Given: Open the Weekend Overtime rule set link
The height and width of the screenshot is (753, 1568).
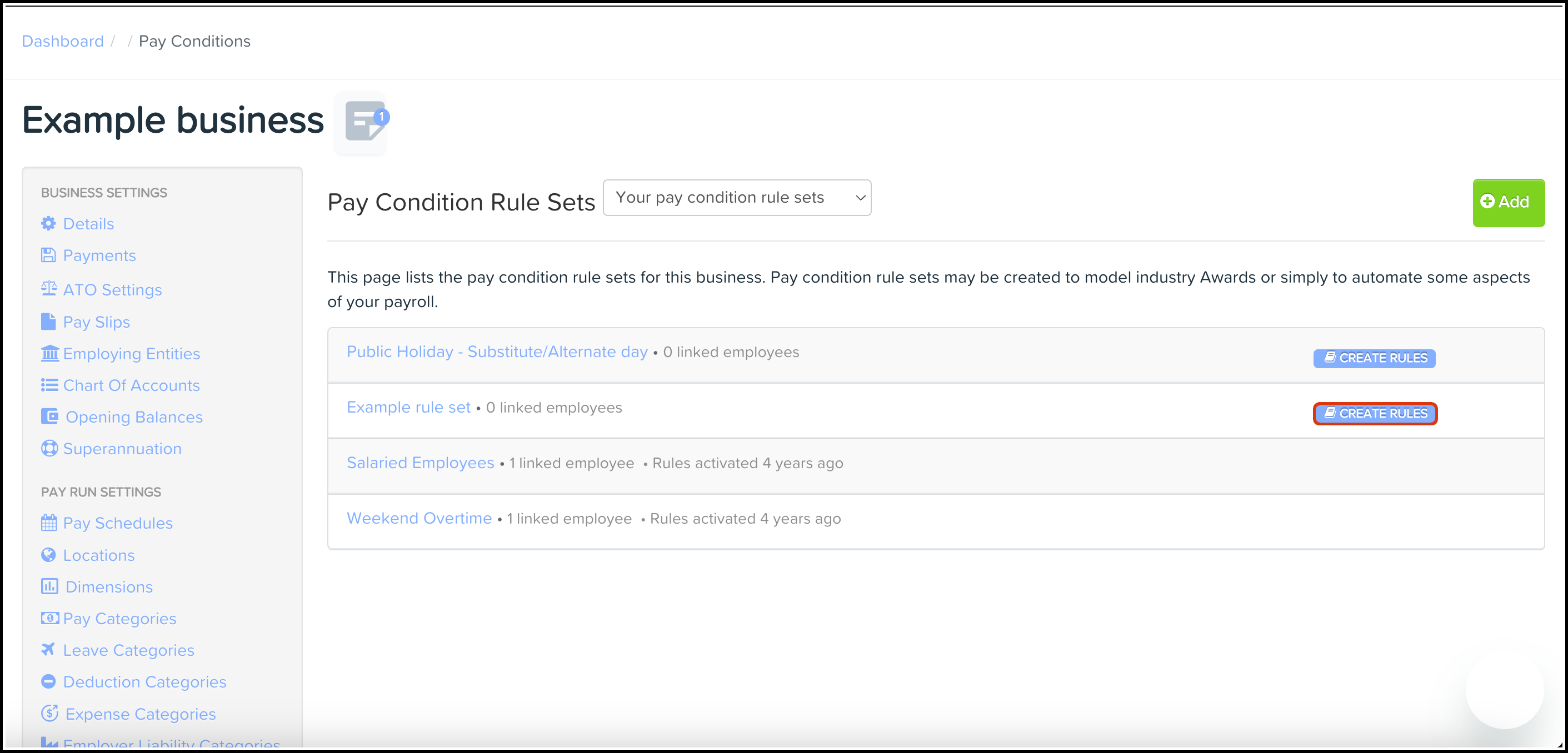Looking at the screenshot, I should pos(419,518).
